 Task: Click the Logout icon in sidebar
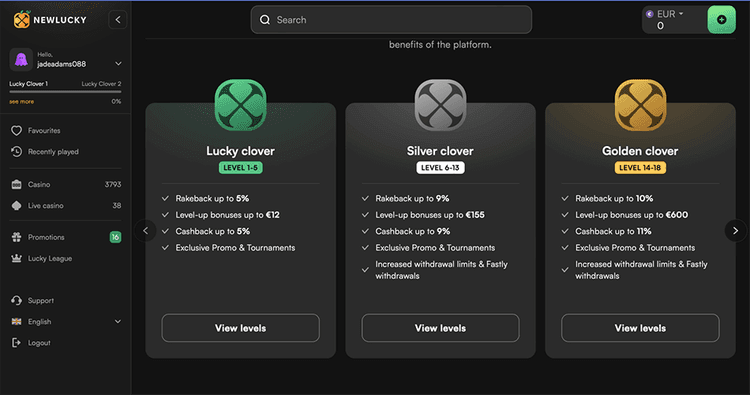click(x=16, y=342)
